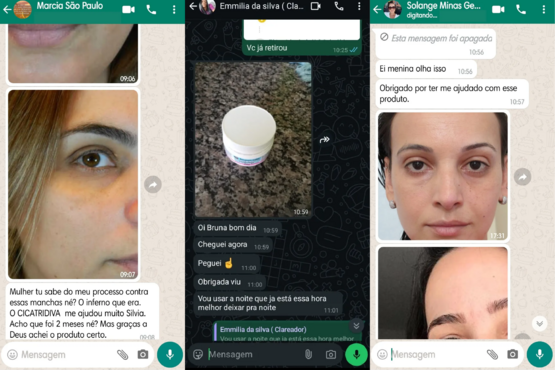Viewport: 555px width, 370px height.
Task: Forward Solange's face photo sent at 17:31
Action: coord(522,177)
